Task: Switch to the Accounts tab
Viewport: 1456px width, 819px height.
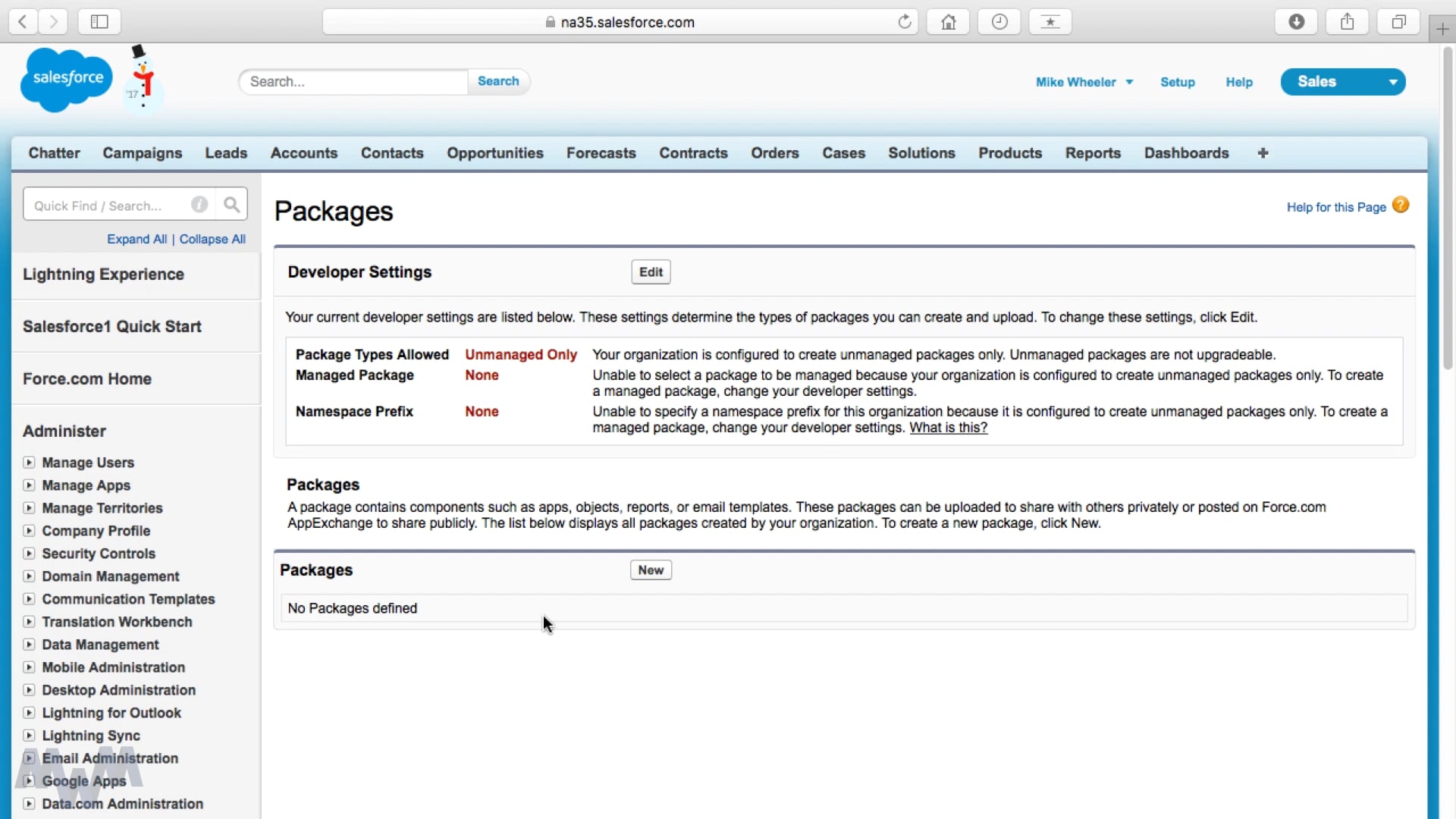Action: (x=304, y=153)
